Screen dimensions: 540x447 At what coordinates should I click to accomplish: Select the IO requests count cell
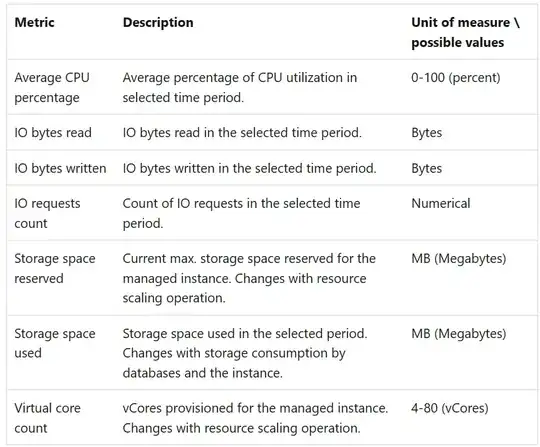pyautogui.click(x=48, y=213)
